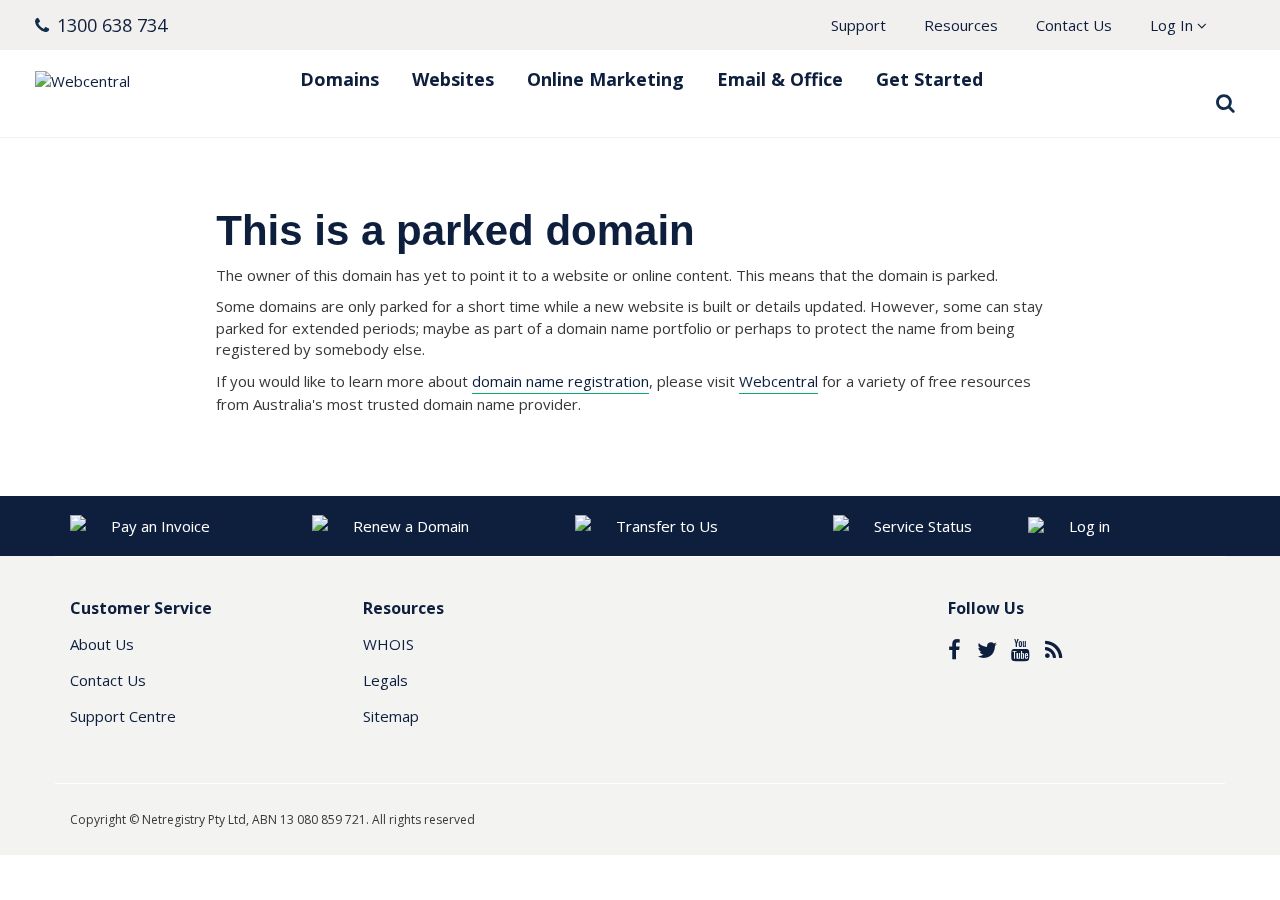Expand the Log In dropdown
This screenshot has width=1280, height=900.
pyautogui.click(x=1178, y=25)
